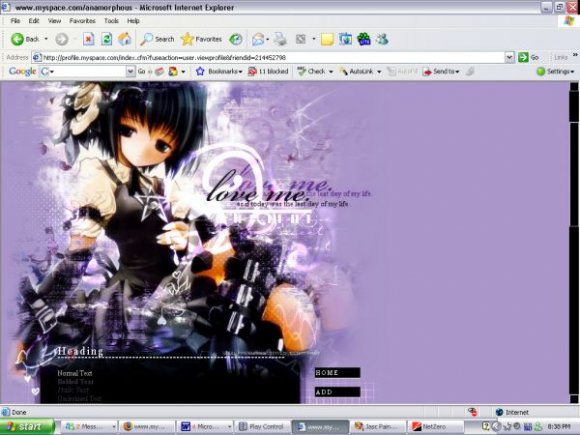Click the green Messenger tray icon
Viewport: 580px width, 435px height.
538,426
